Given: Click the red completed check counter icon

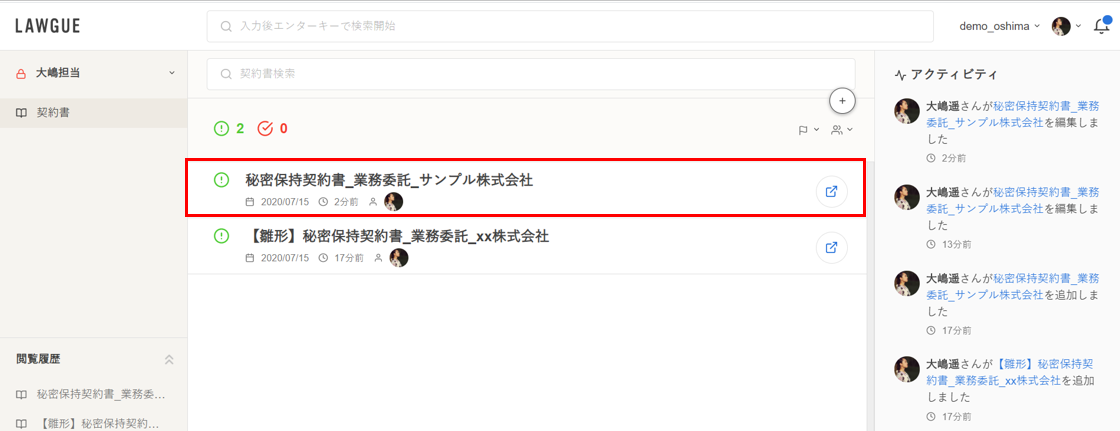Looking at the screenshot, I should pos(265,129).
